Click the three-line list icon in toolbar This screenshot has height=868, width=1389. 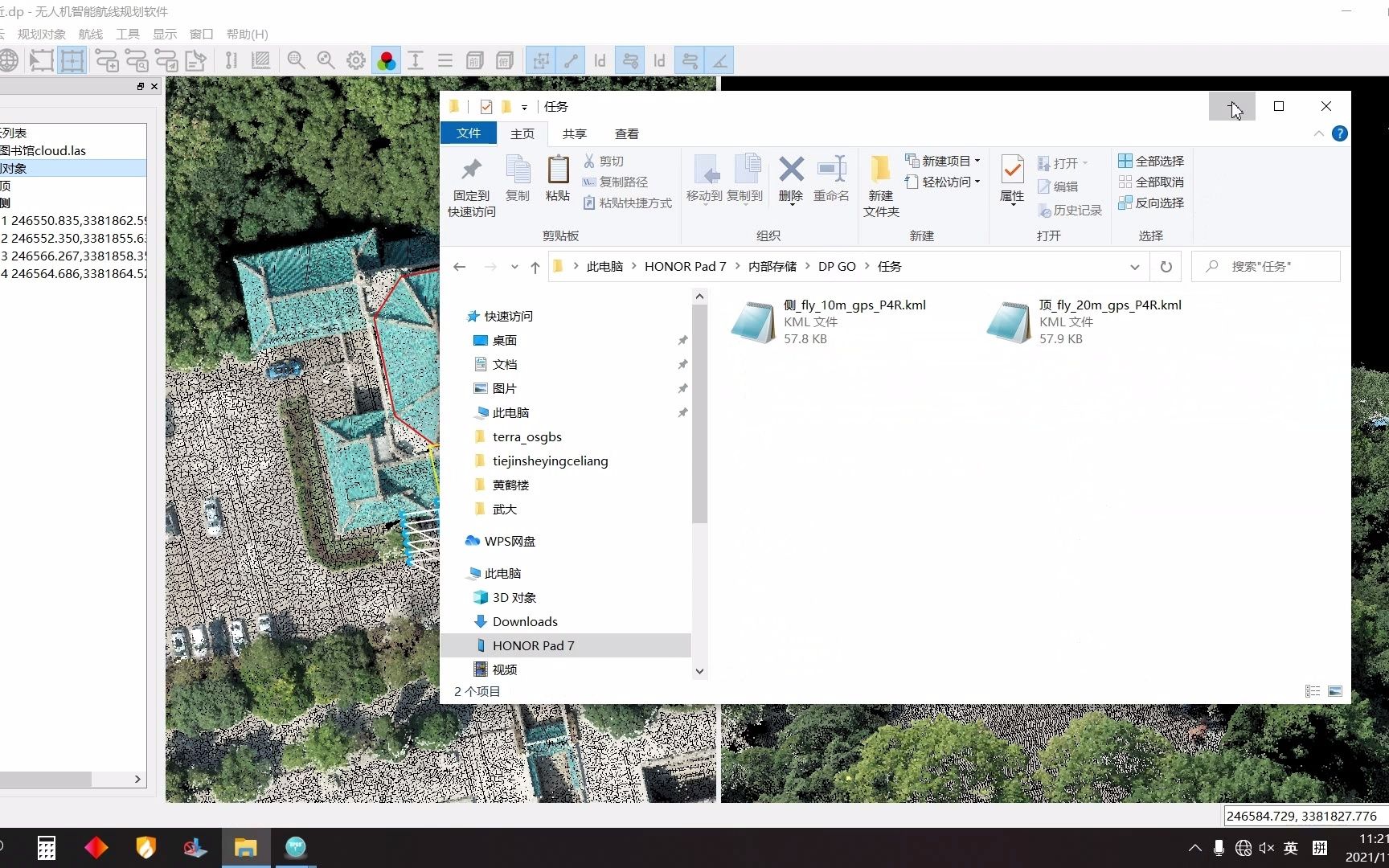click(445, 60)
